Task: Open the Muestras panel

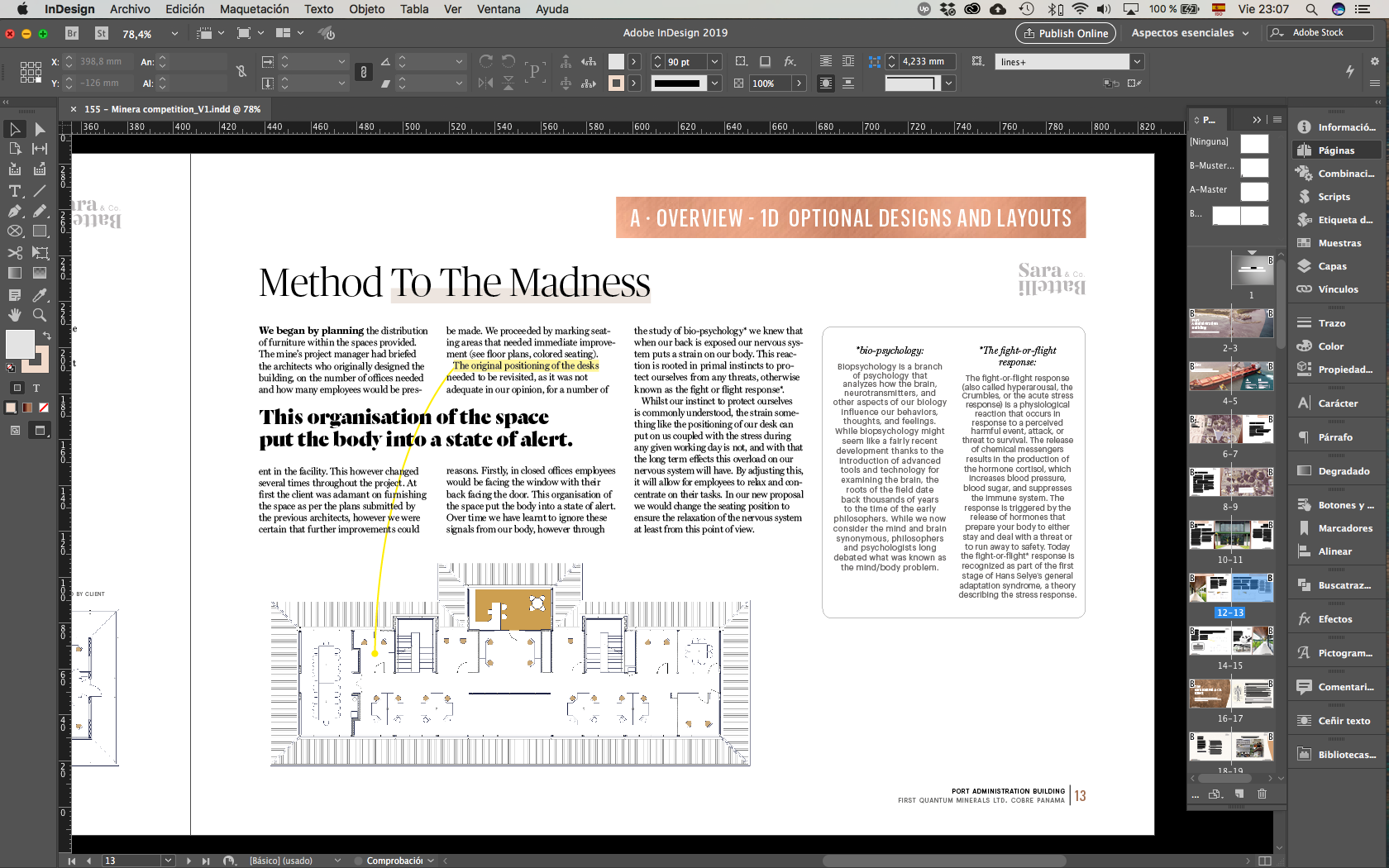Action: (x=1336, y=243)
